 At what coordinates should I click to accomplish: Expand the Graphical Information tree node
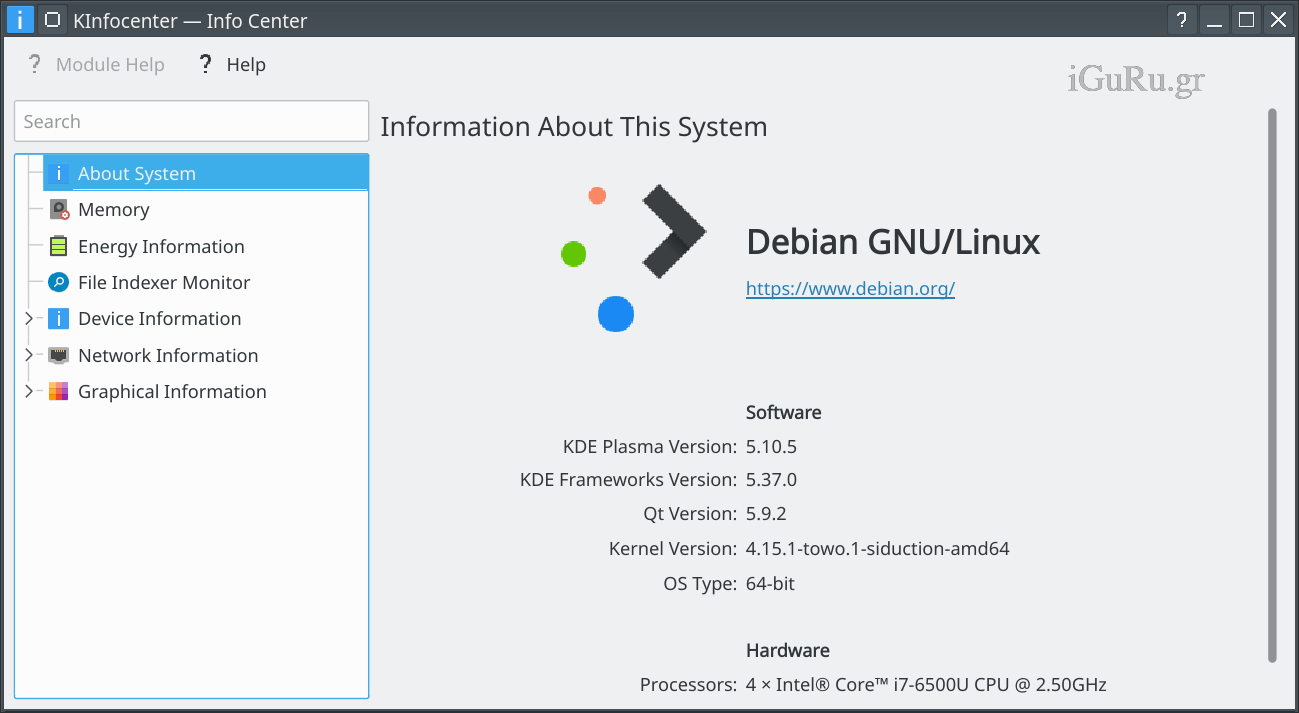[29, 391]
